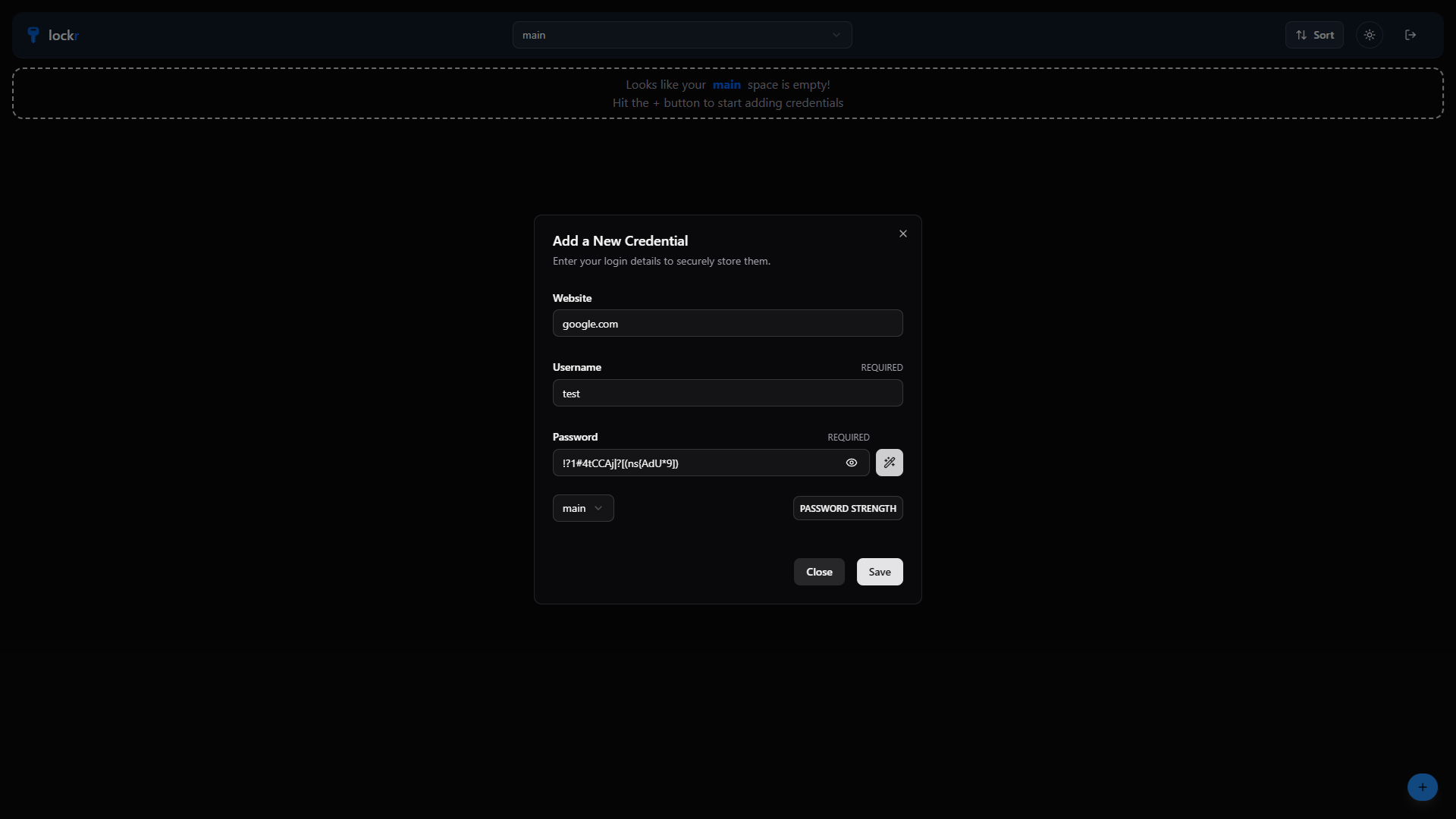This screenshot has width=1456, height=819.
Task: Toggle password visibility eye icon
Action: coord(852,463)
